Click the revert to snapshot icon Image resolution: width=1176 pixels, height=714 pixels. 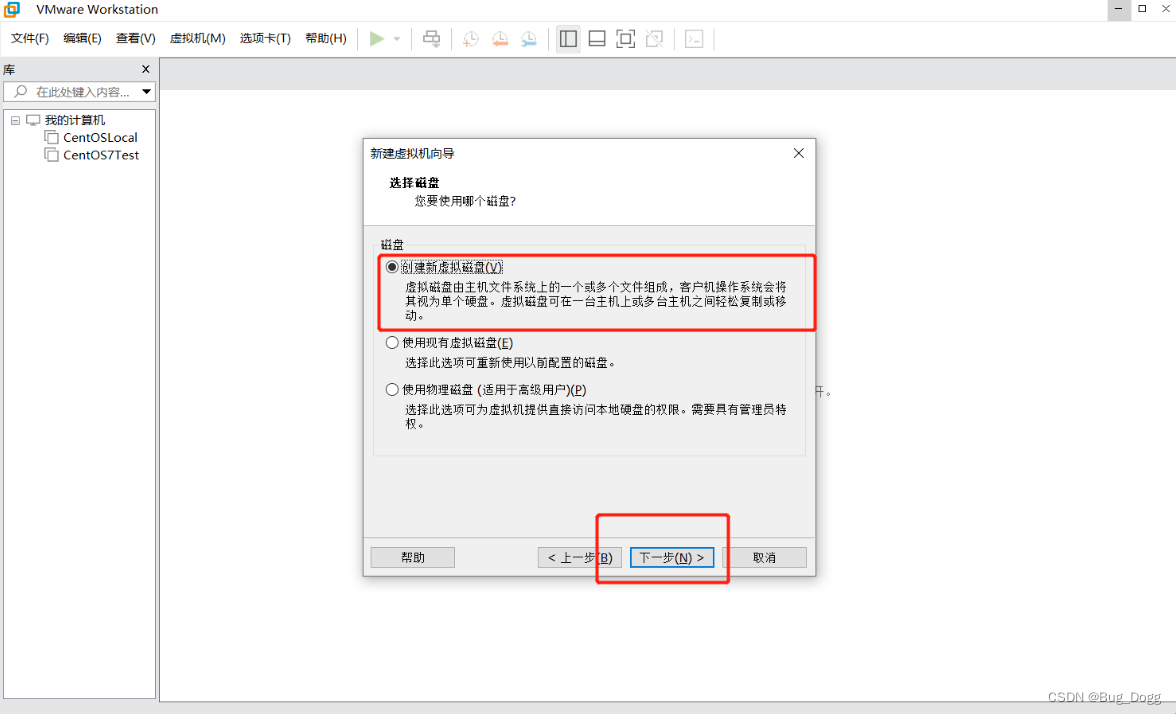500,39
